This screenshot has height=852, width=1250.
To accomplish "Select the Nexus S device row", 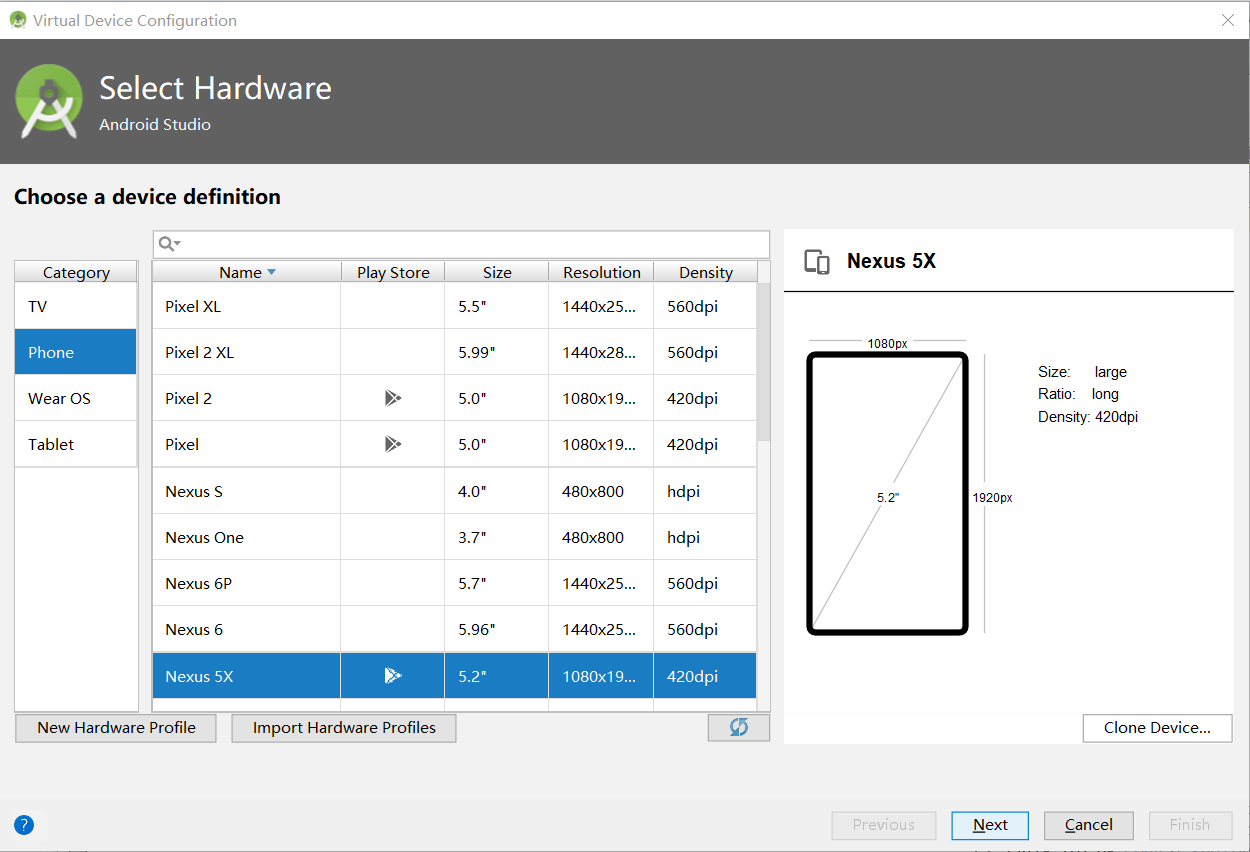I will (455, 491).
